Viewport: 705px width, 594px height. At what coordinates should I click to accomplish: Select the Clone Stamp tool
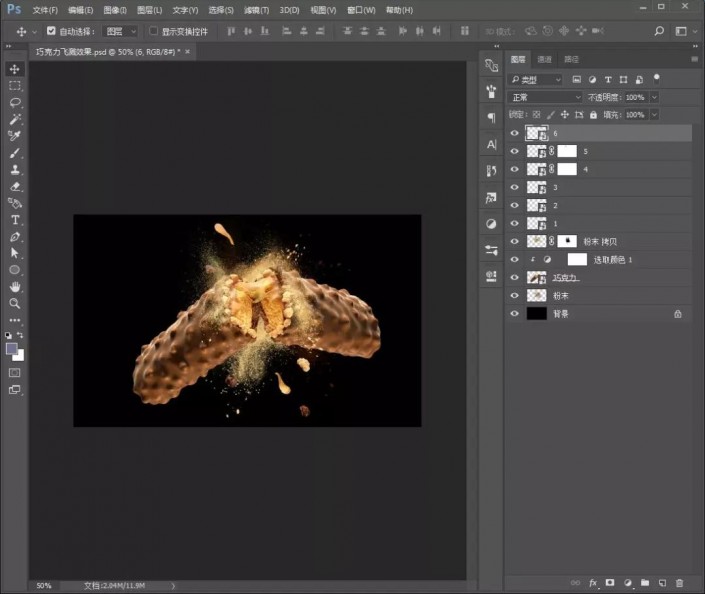coord(14,170)
